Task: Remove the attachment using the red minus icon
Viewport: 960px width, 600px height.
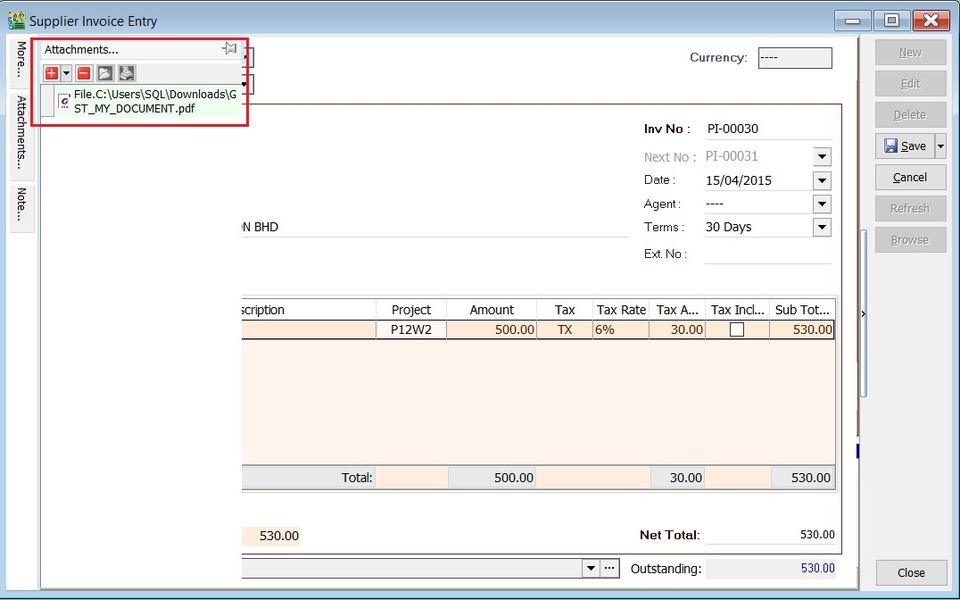Action: click(82, 73)
